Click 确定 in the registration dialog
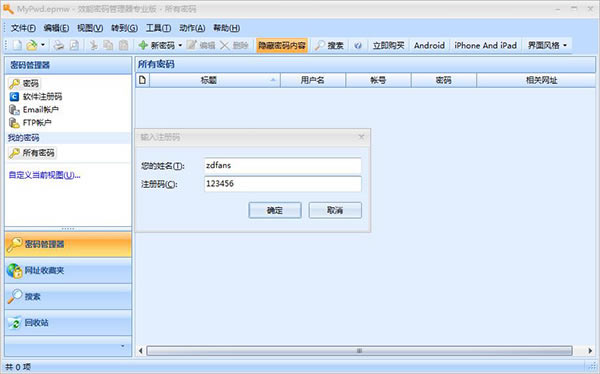The width and height of the screenshot is (600, 374). [x=275, y=210]
